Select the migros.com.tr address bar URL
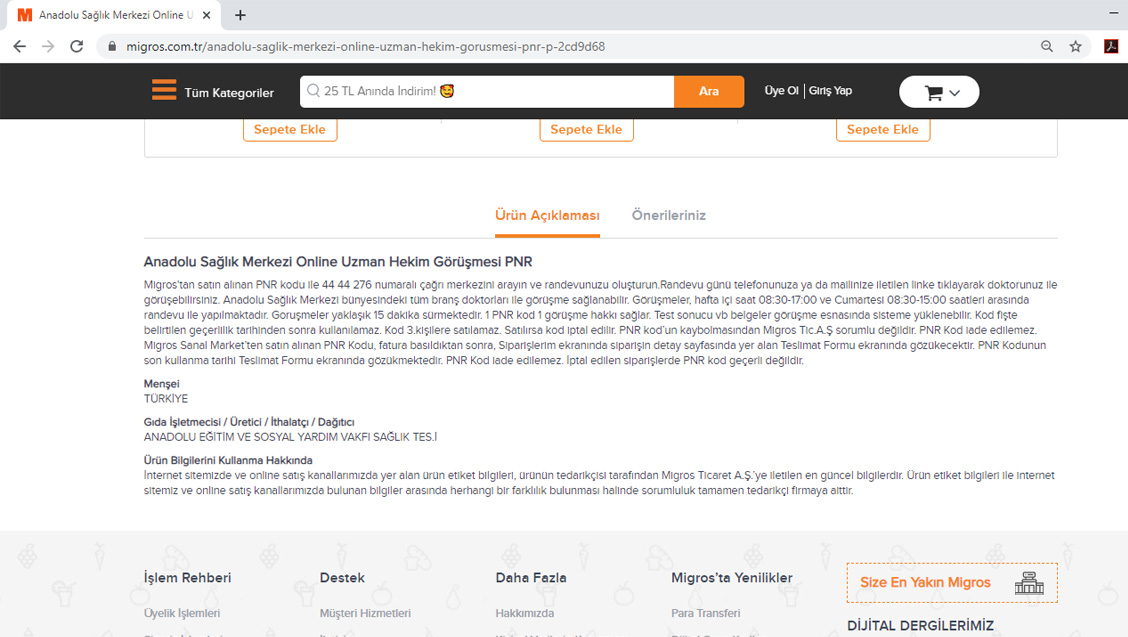This screenshot has height=637, width=1128. [x=365, y=47]
